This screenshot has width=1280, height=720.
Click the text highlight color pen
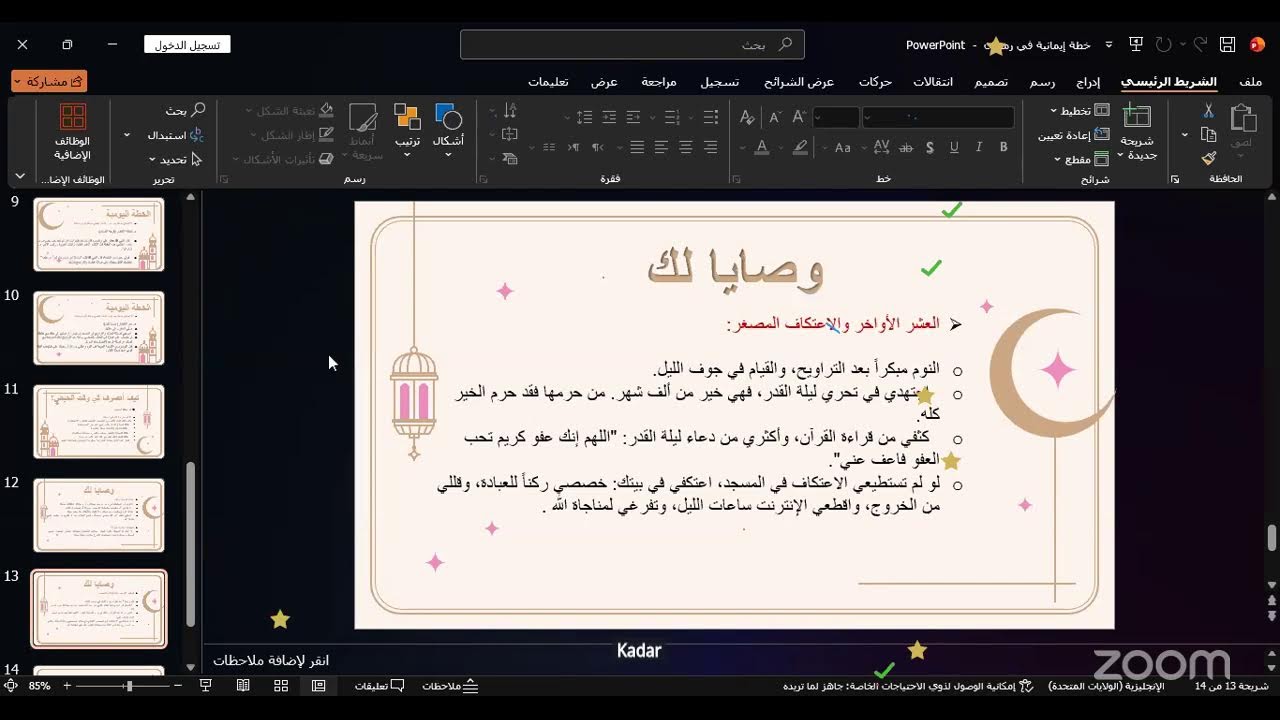[x=800, y=147]
